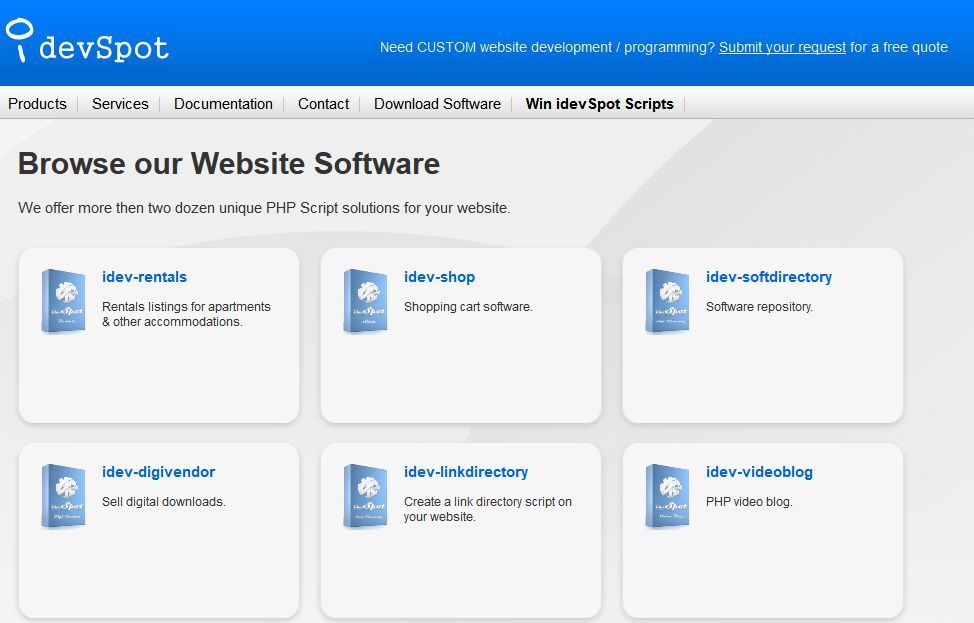Open the idev-rentals product link
Screen dimensions: 974x623
[x=144, y=277]
